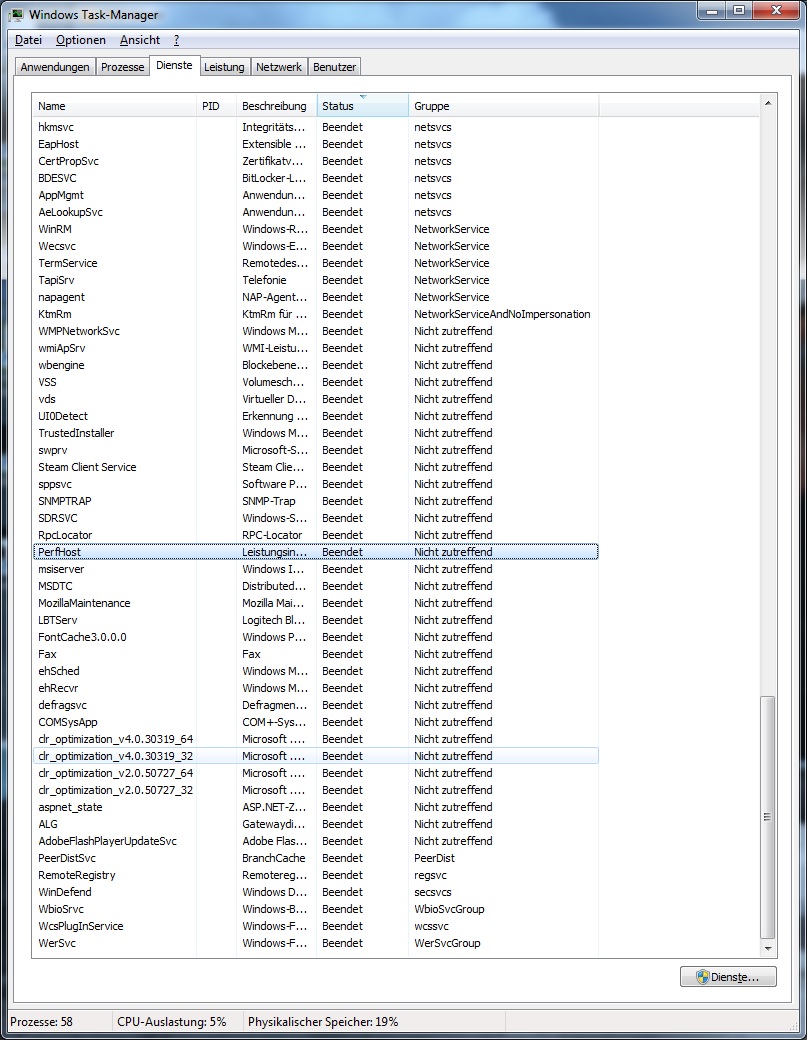Switch to the Prozesse tab
Image resolution: width=807 pixels, height=1040 pixels.
(123, 67)
